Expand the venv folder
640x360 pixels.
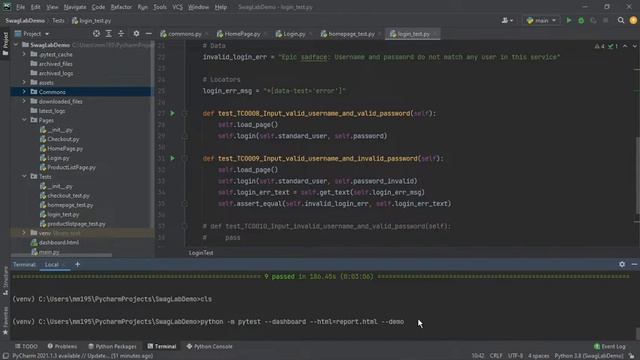tap(24, 233)
